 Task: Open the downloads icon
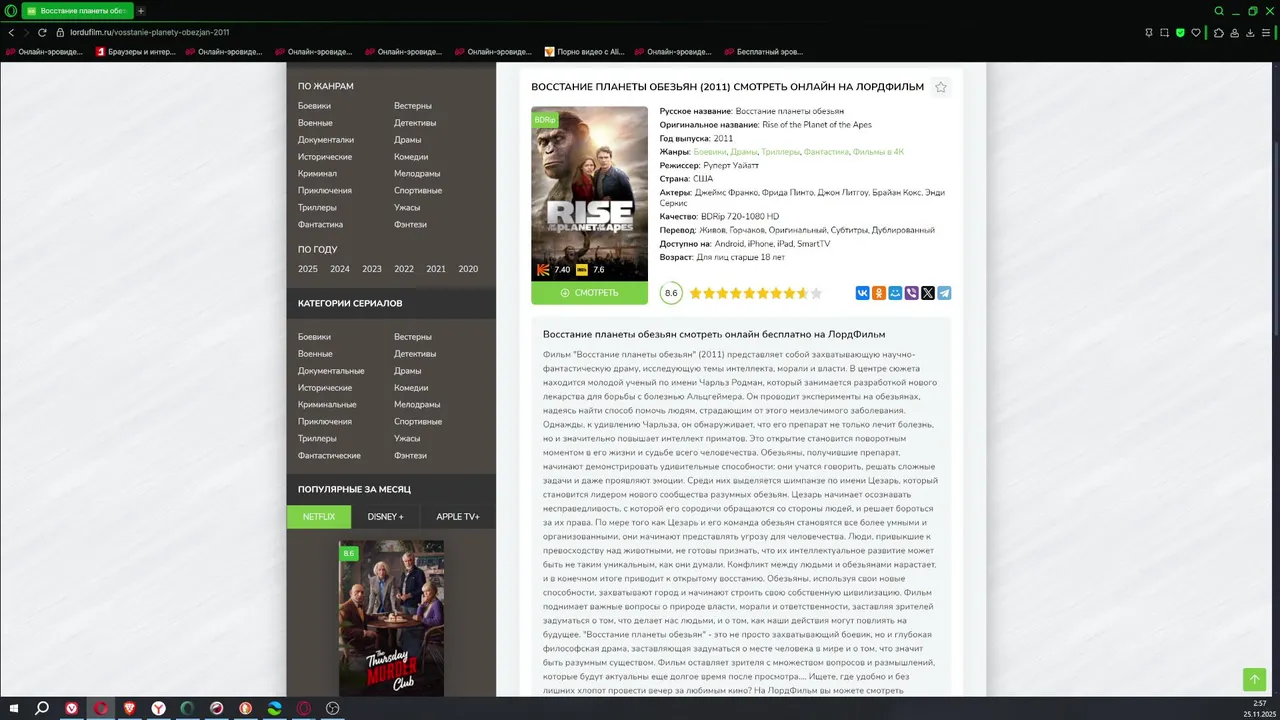[1250, 32]
